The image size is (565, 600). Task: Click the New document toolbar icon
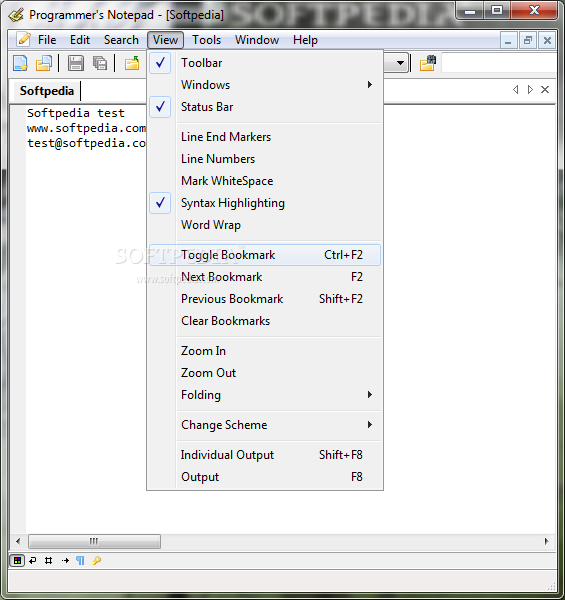[20, 63]
